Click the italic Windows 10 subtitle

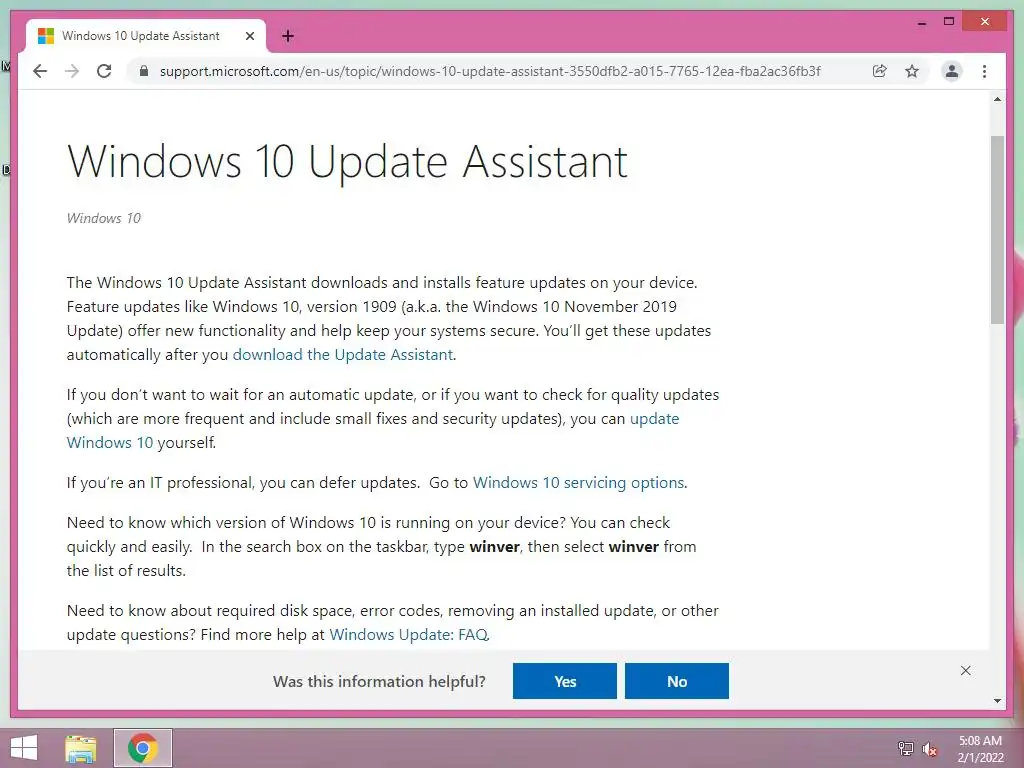pyautogui.click(x=104, y=218)
